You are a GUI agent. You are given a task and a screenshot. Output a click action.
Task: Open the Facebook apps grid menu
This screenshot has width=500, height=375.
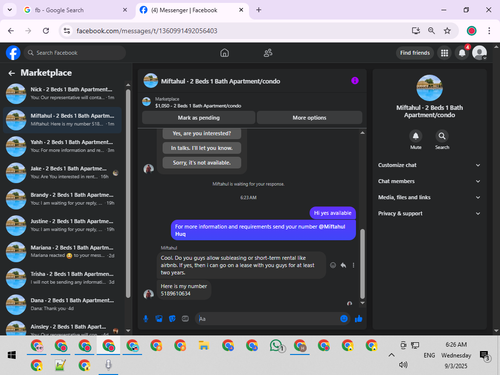[x=444, y=53]
